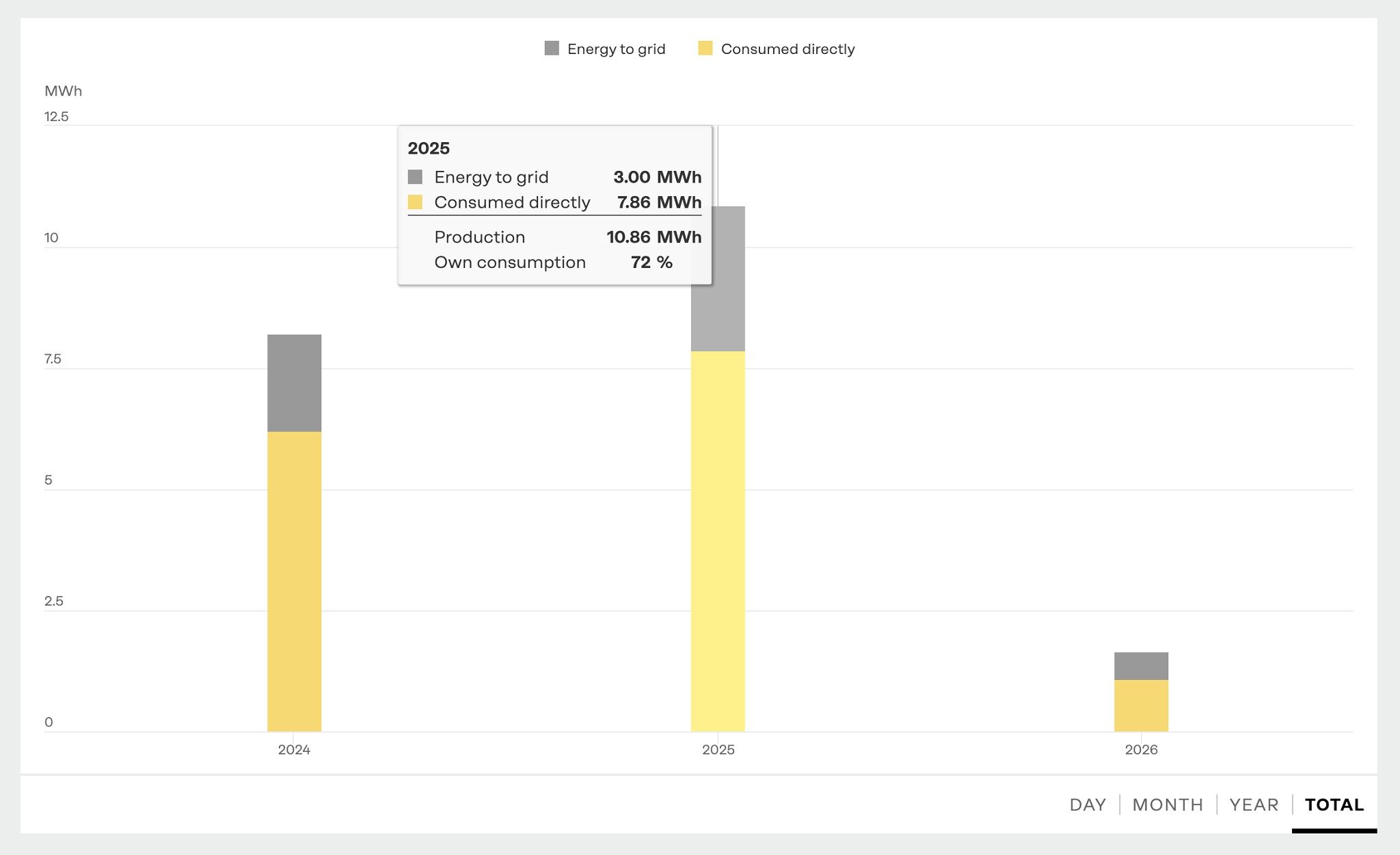Click the yellow swatch in the 2025 tooltip
Screen dimensions: 1400x855
415,202
